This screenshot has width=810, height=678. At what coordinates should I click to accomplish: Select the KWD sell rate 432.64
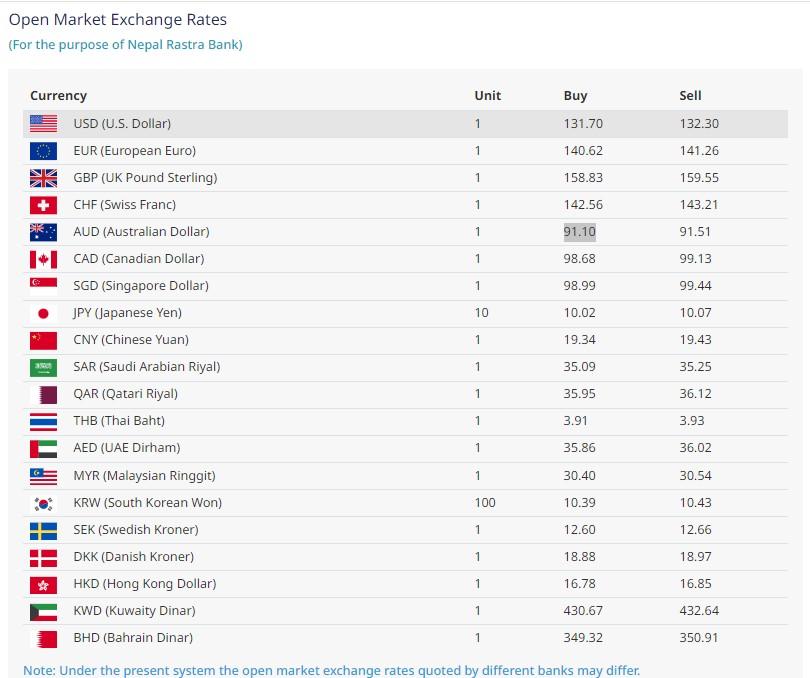[698, 611]
